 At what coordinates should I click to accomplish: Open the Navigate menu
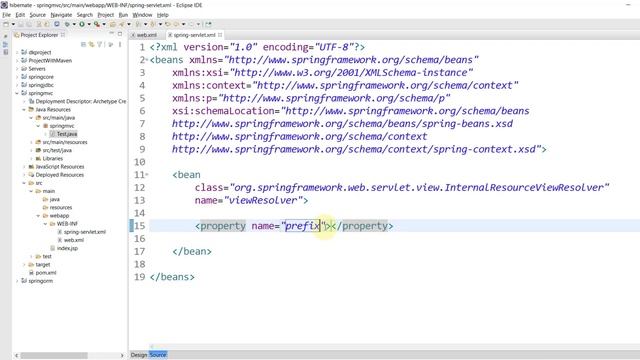point(61,15)
